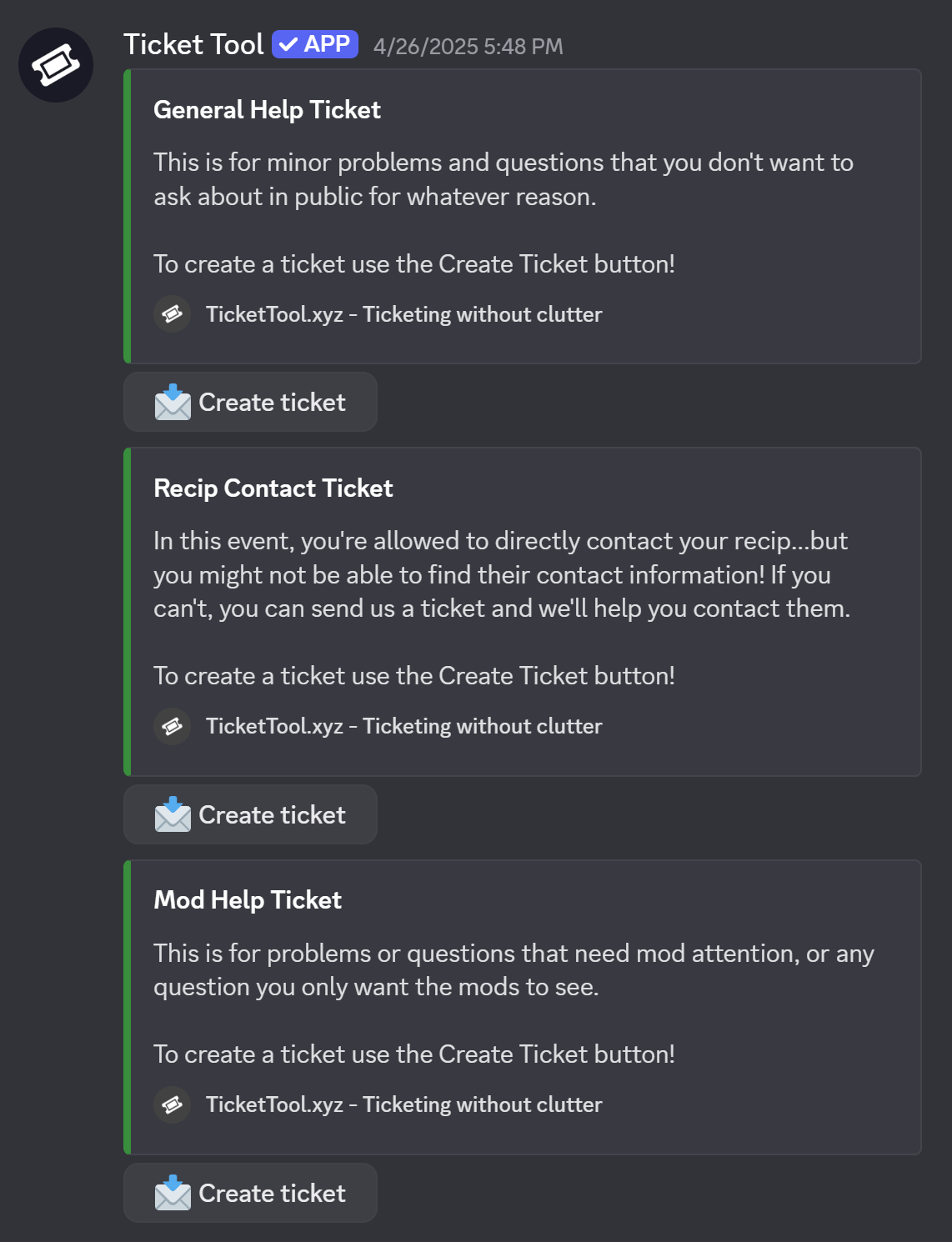Click the Recip Contact Ticket embed title
Viewport: 952px width, 1242px height.
pos(273,488)
